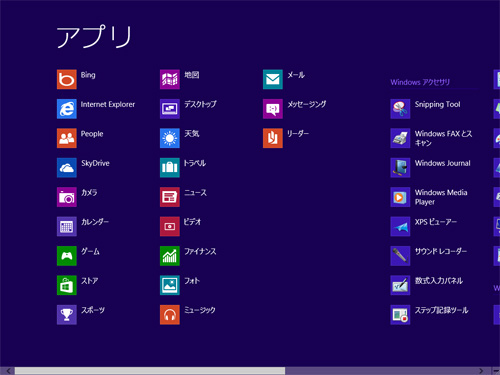Open the 地図 maps icon

pyautogui.click(x=170, y=79)
